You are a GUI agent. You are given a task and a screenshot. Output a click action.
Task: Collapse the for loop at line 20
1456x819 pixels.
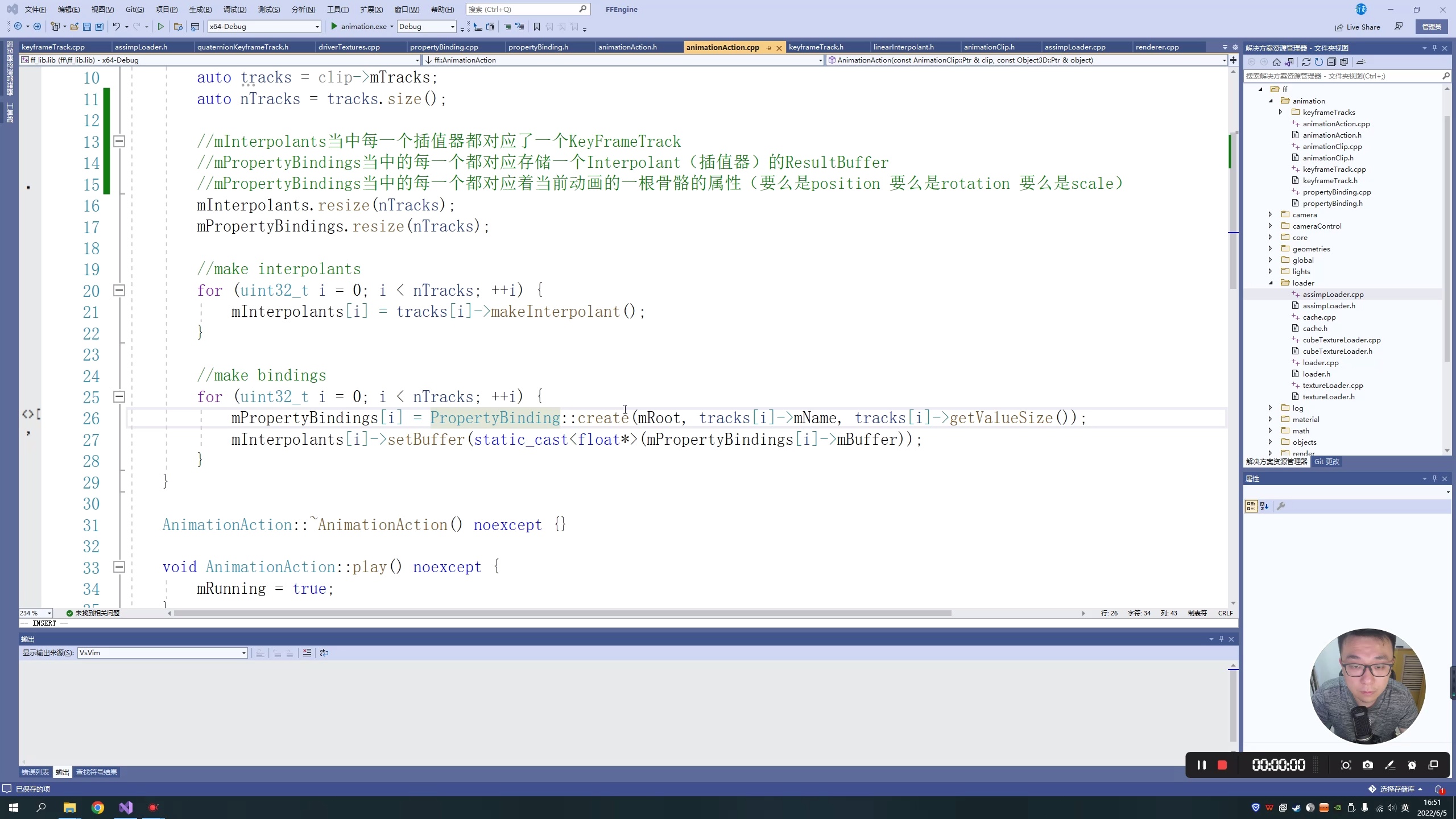tap(119, 291)
